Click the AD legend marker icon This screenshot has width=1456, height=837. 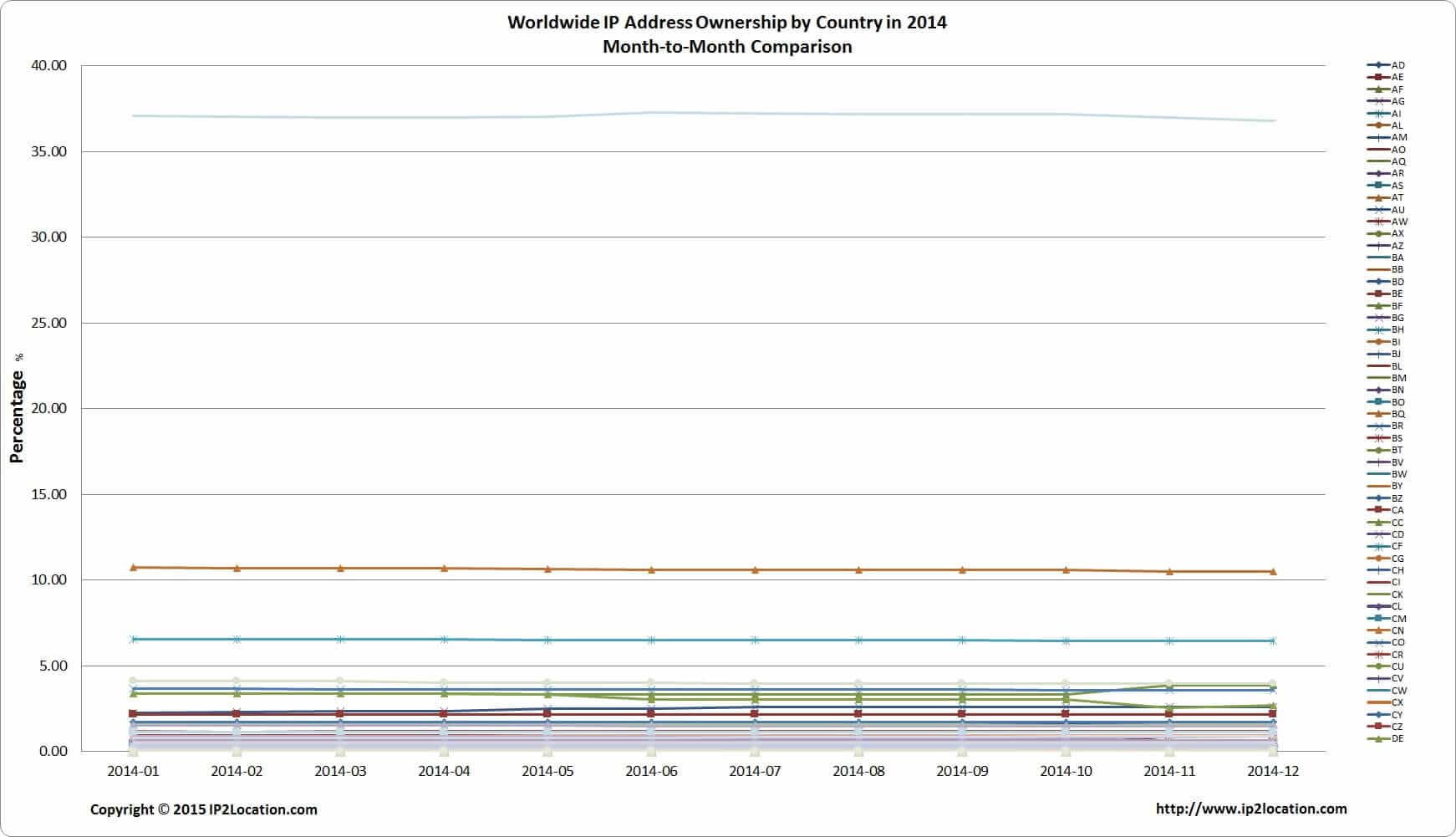1377,65
